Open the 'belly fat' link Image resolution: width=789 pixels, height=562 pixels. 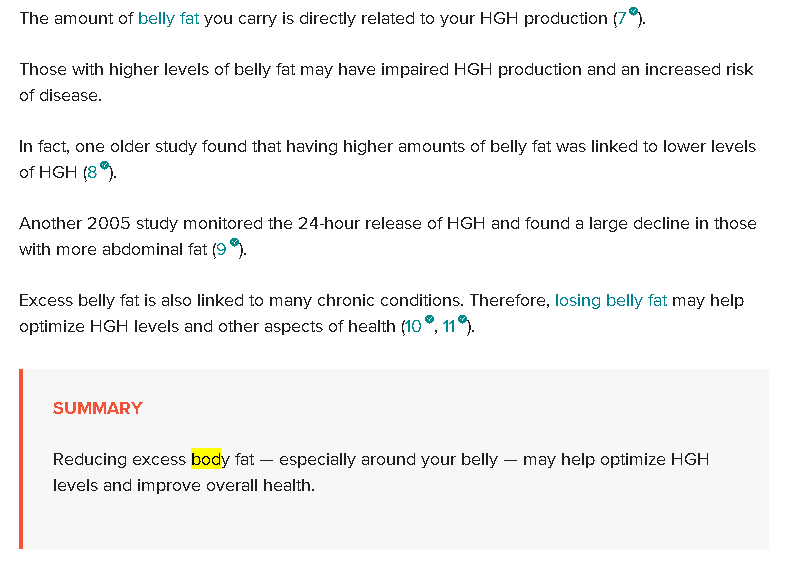169,19
